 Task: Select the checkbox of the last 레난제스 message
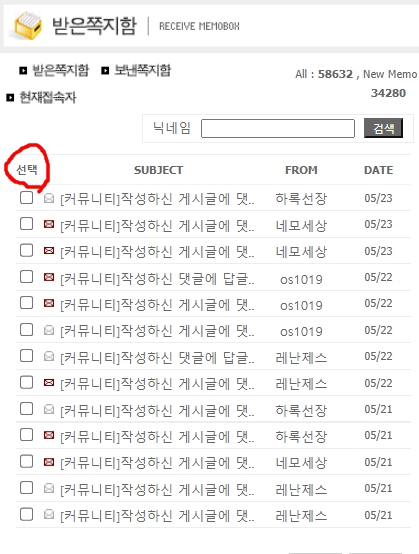26,514
